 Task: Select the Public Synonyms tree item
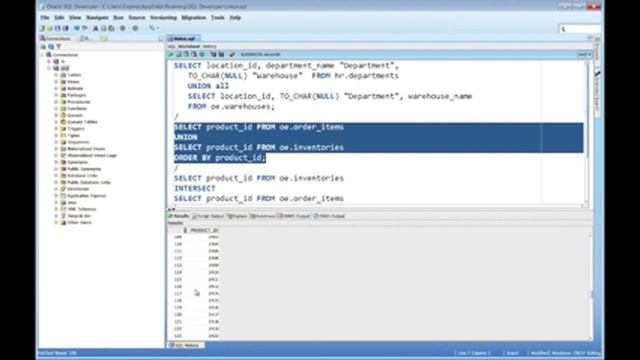(x=84, y=169)
